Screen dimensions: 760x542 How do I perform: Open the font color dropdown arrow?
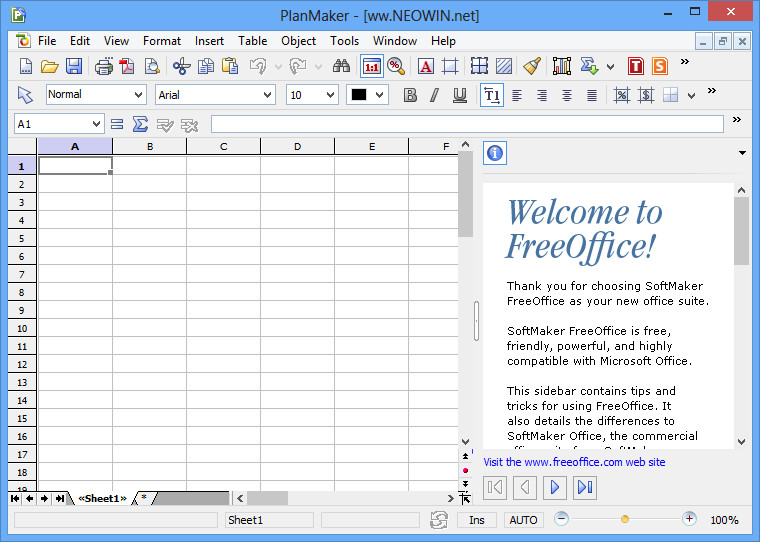pos(380,95)
